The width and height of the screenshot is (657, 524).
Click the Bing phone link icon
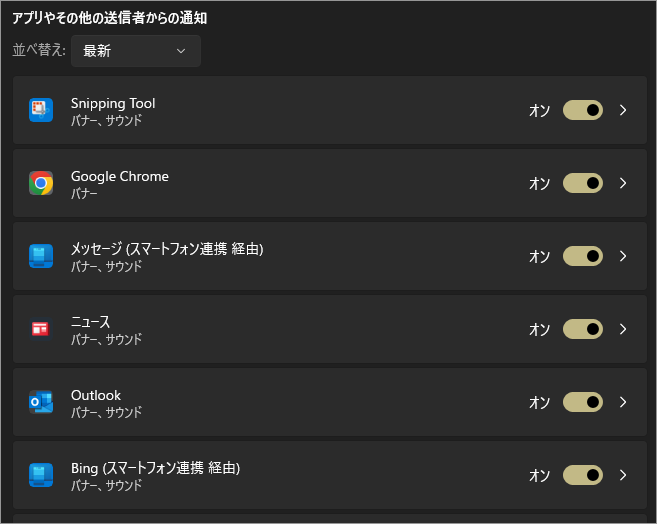click(40, 475)
